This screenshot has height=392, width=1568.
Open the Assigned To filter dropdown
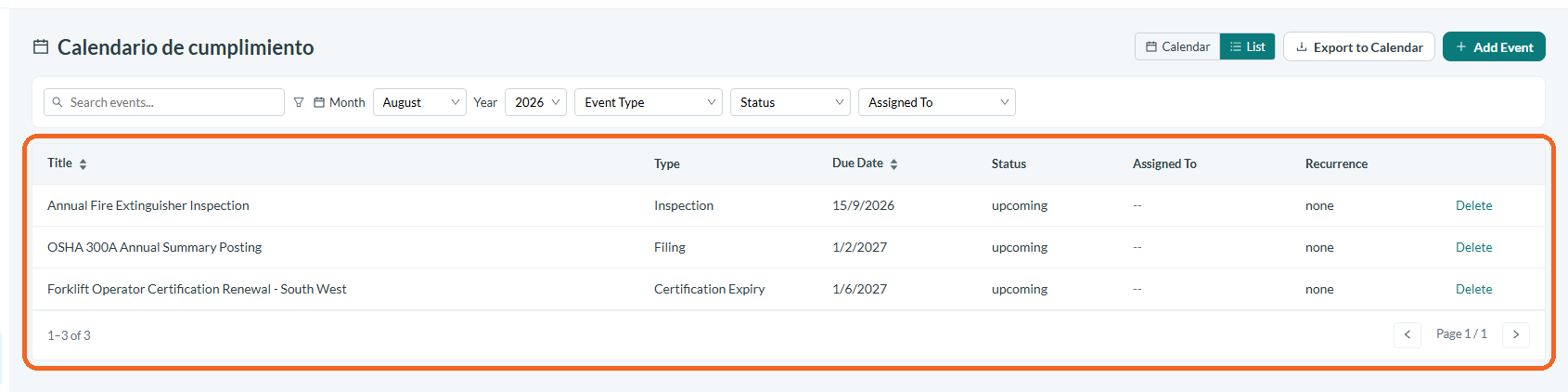(937, 102)
